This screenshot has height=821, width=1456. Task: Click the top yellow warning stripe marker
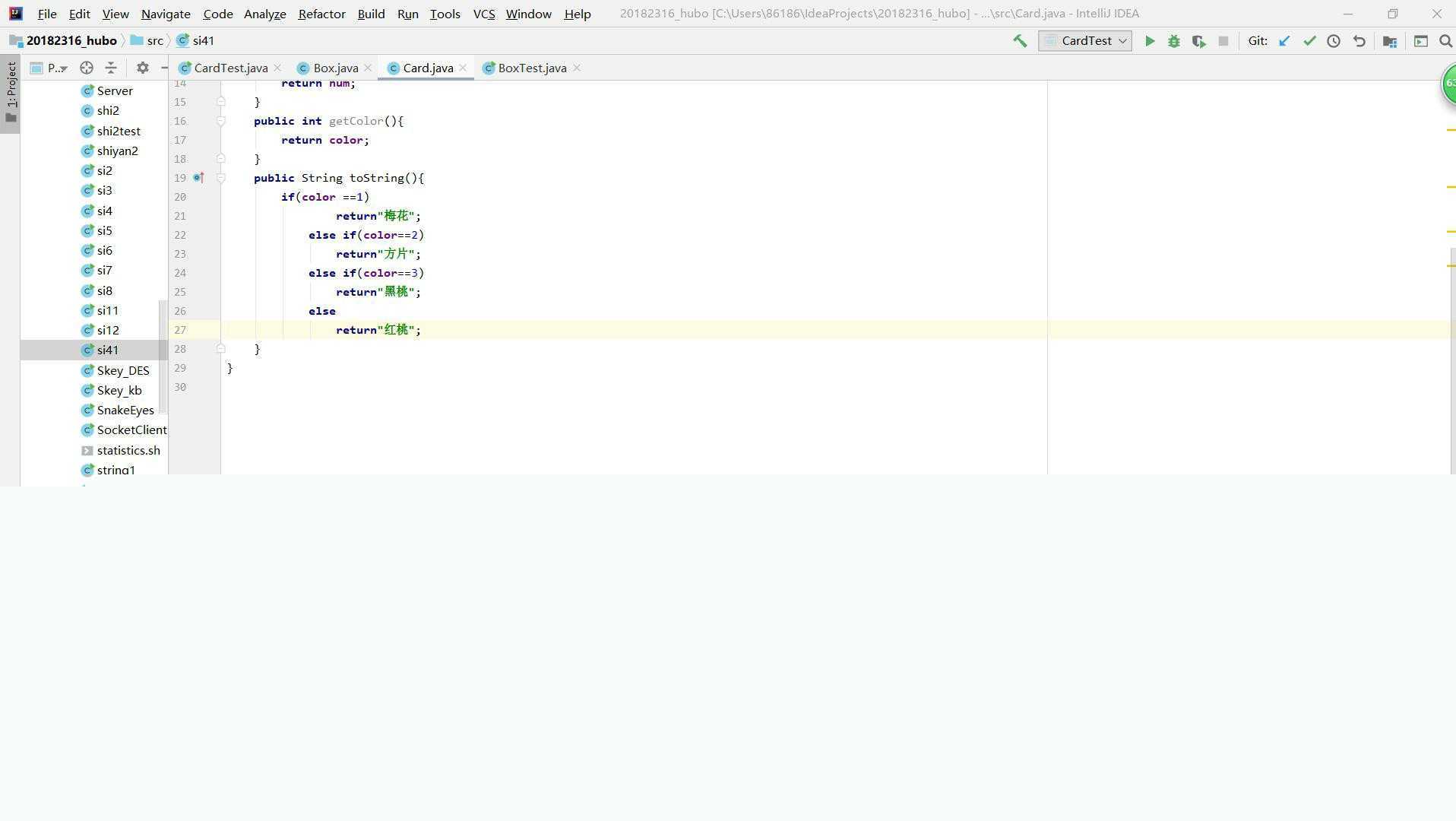tap(1451, 130)
